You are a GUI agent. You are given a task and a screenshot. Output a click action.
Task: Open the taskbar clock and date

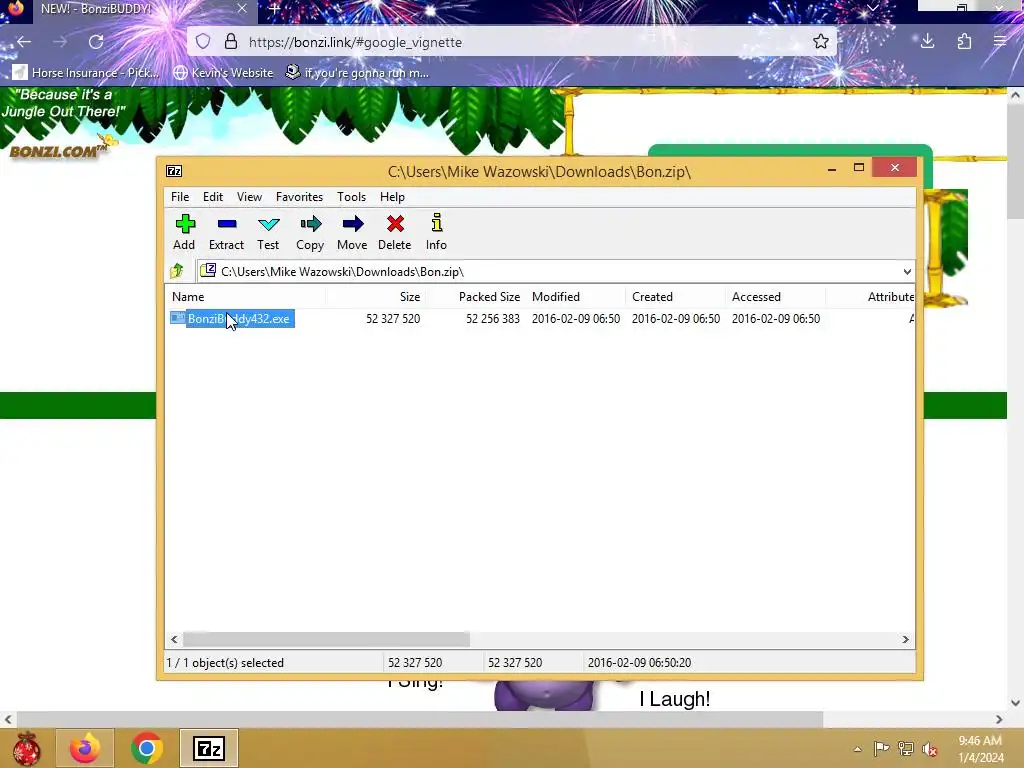980,749
